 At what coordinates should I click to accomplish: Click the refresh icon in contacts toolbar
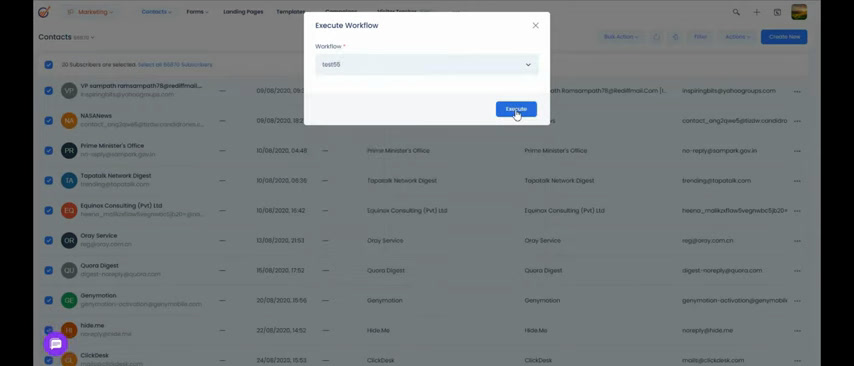click(x=656, y=37)
